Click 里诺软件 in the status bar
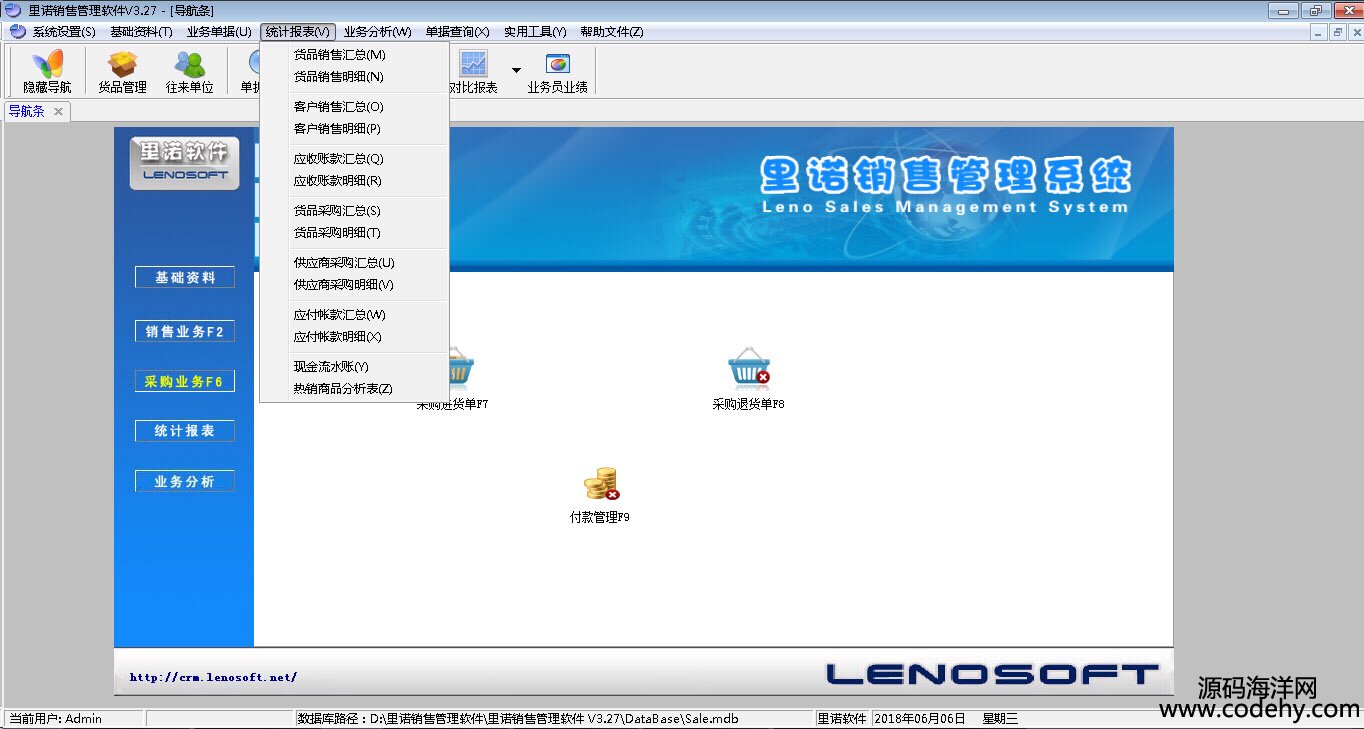Image resolution: width=1364 pixels, height=729 pixels. click(842, 719)
